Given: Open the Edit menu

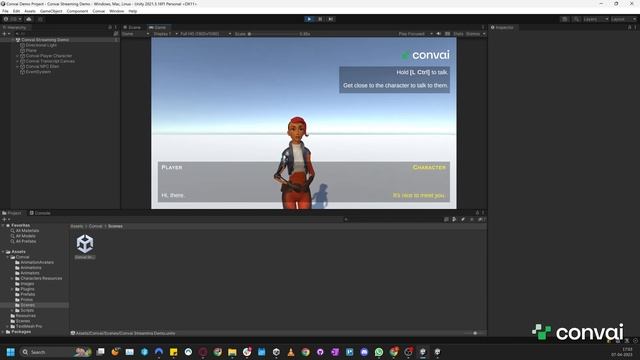Looking at the screenshot, I should click(16, 11).
